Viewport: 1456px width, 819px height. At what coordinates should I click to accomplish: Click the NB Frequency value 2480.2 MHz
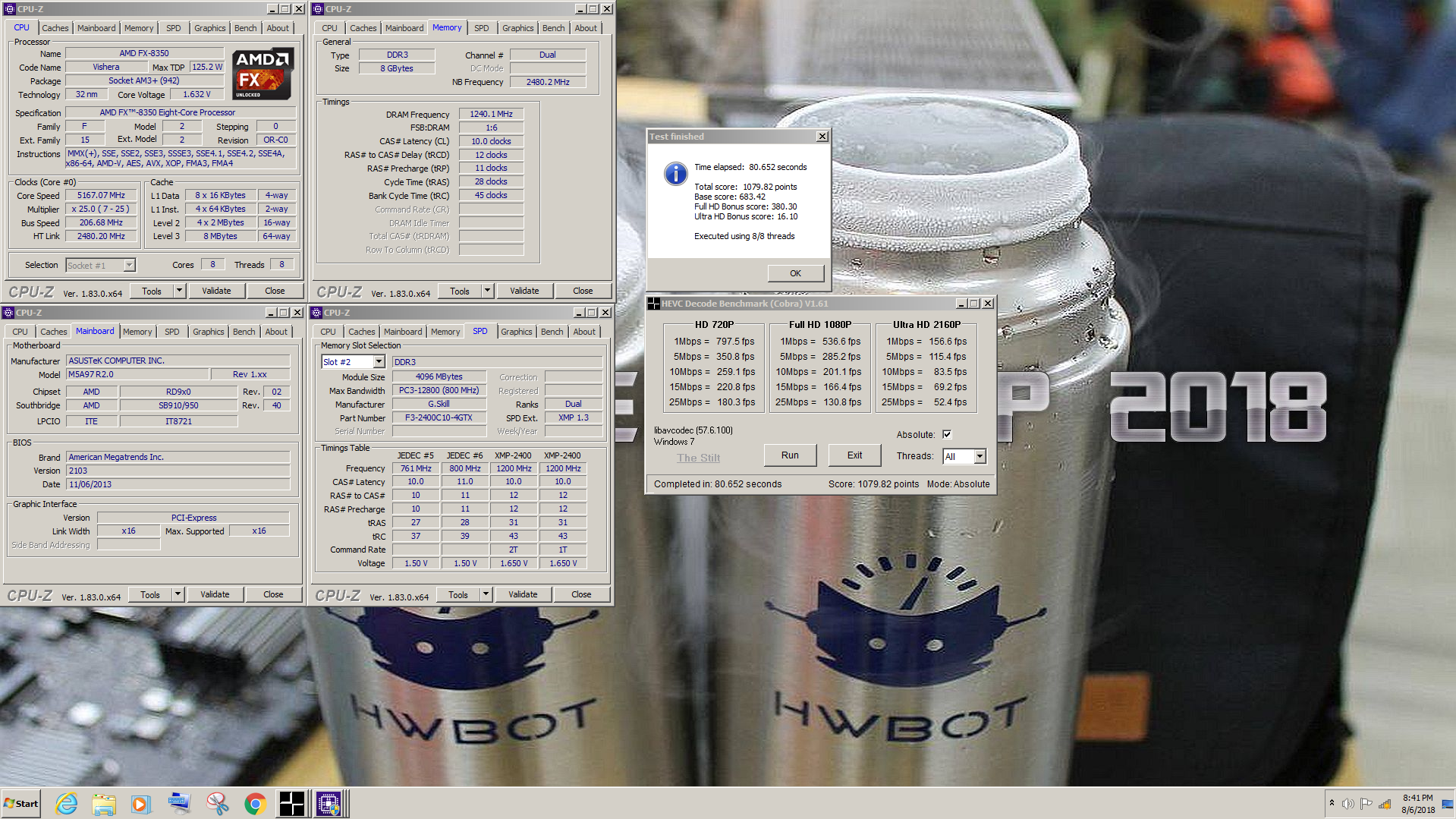tap(548, 82)
